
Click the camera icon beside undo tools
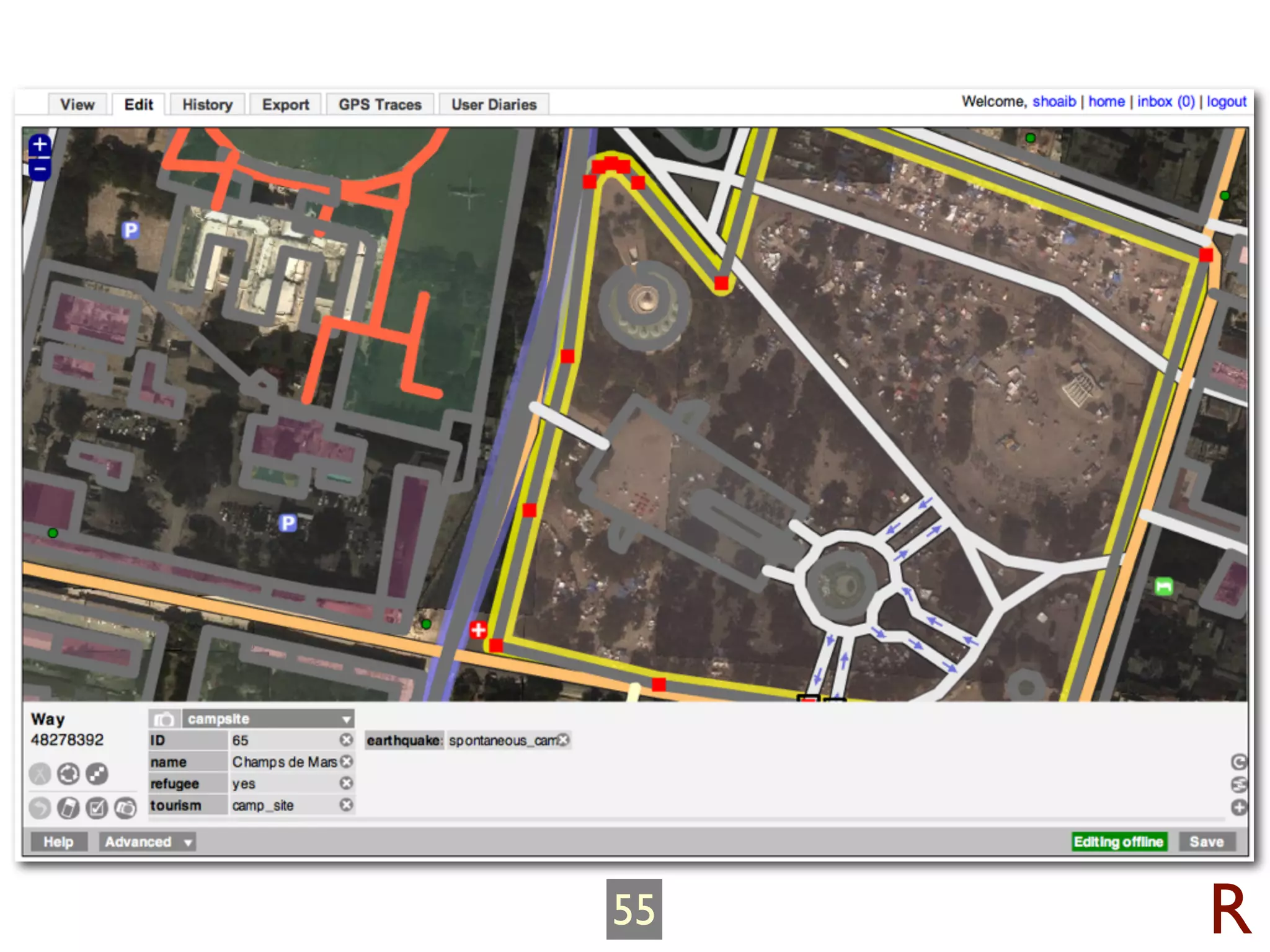pos(125,808)
